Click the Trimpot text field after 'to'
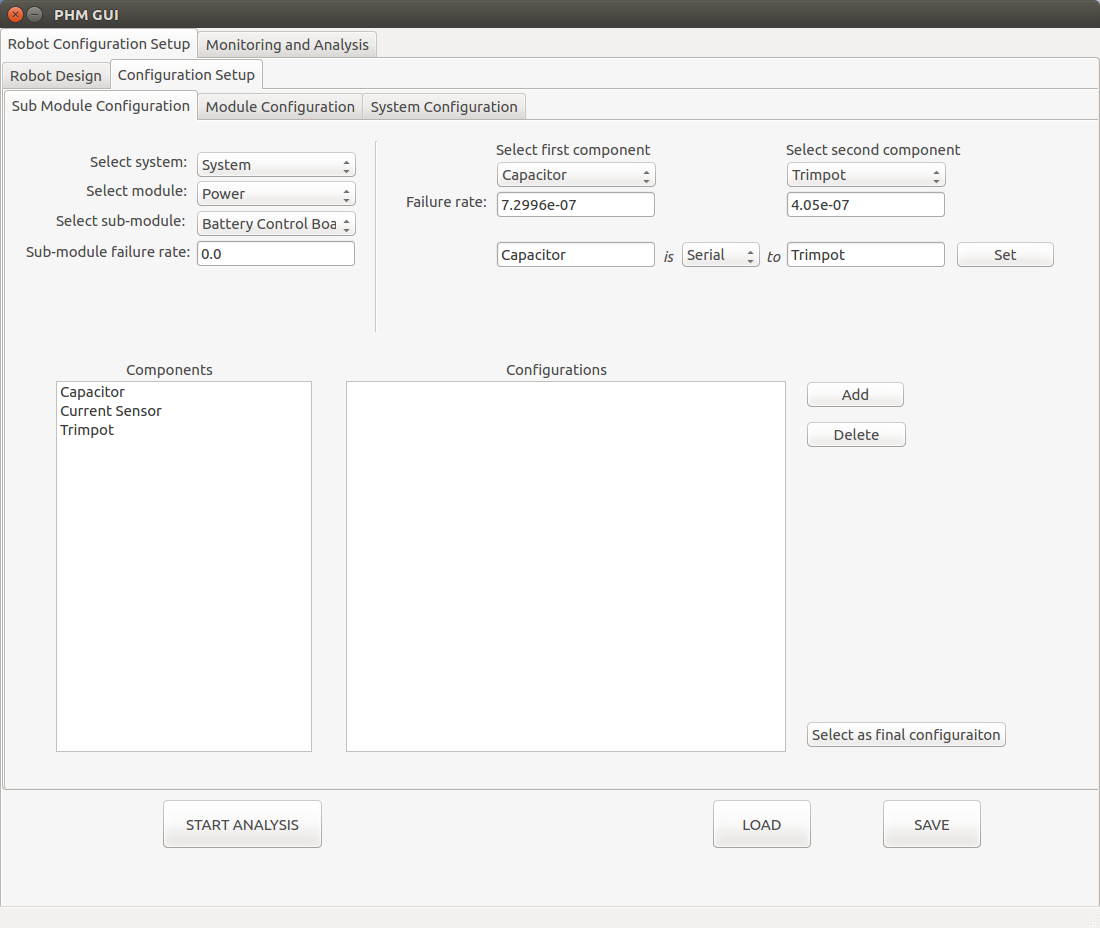This screenshot has width=1100, height=928. click(x=866, y=255)
